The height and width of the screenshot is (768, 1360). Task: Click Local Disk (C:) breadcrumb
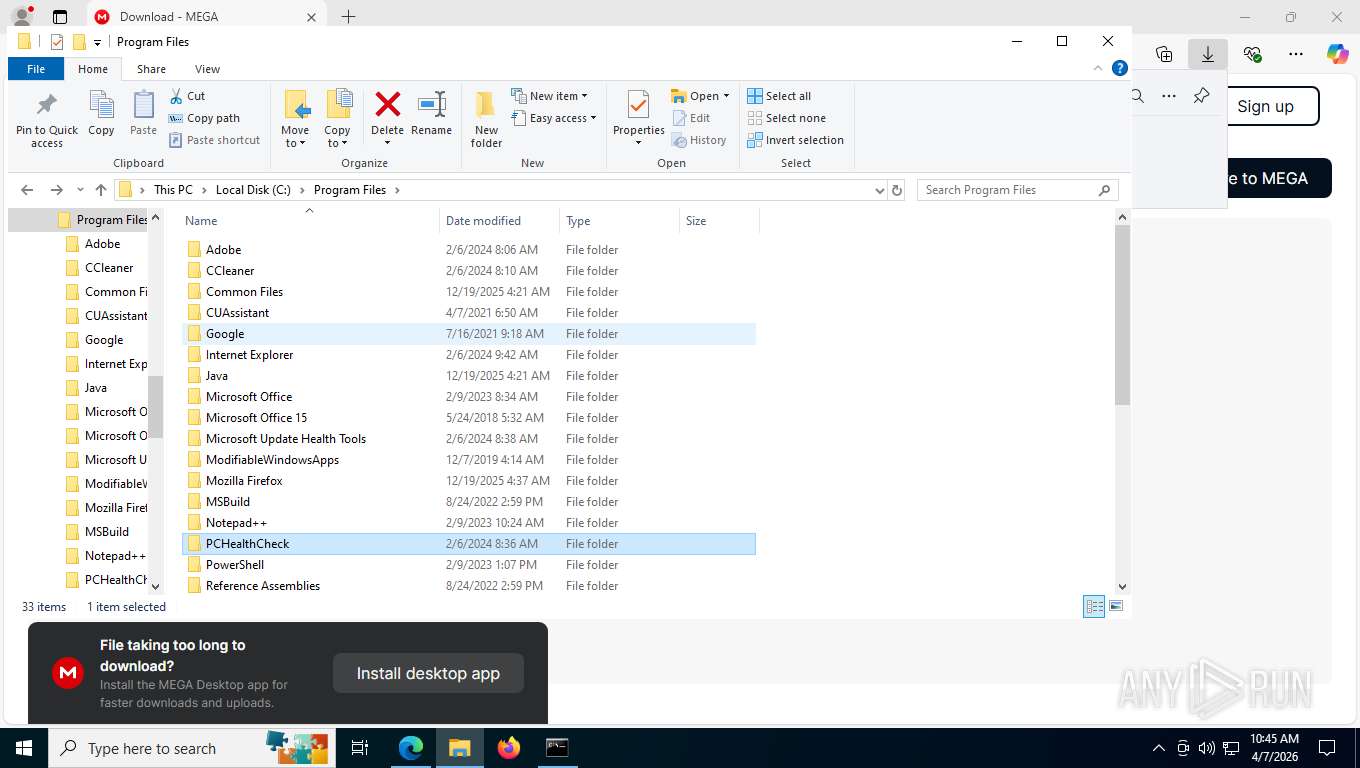pos(253,190)
